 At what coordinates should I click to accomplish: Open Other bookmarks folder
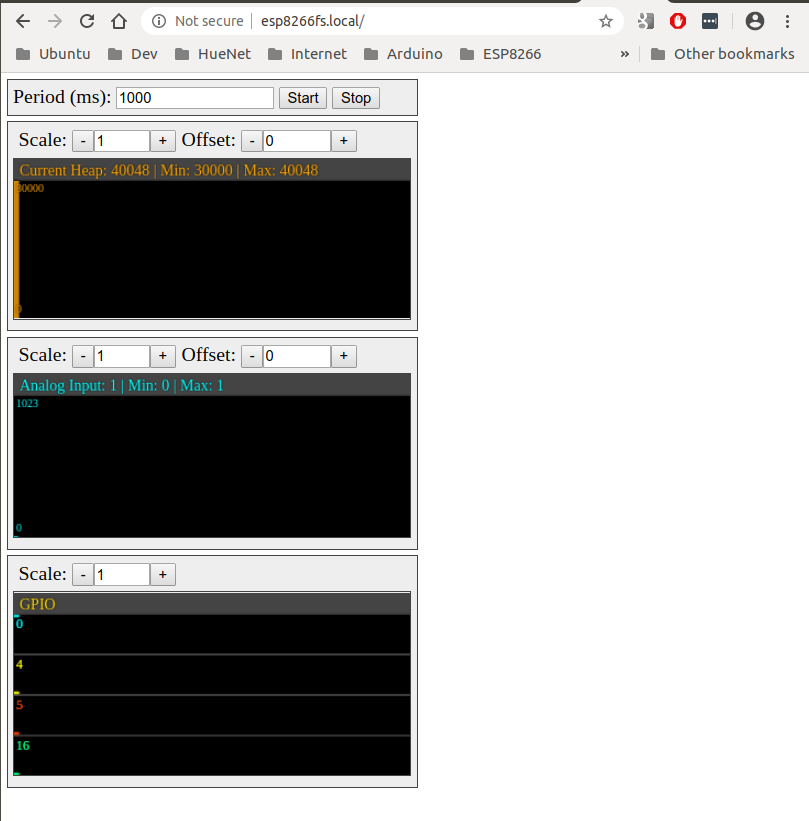click(x=722, y=54)
